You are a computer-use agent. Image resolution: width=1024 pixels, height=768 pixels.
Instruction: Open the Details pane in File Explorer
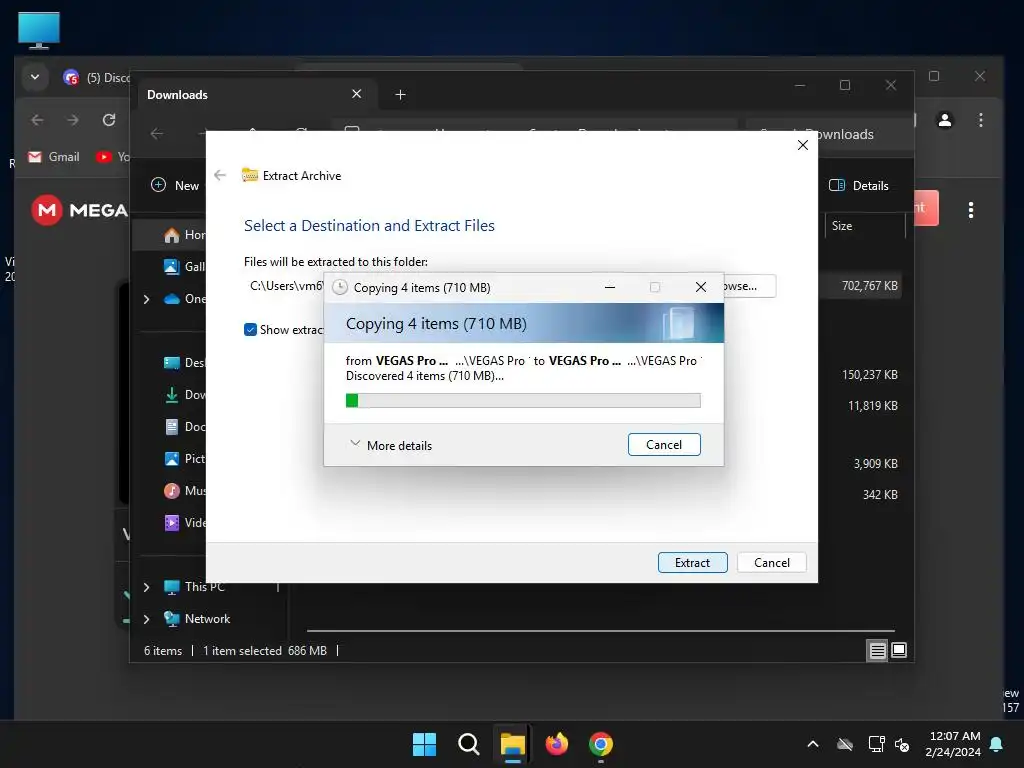859,185
